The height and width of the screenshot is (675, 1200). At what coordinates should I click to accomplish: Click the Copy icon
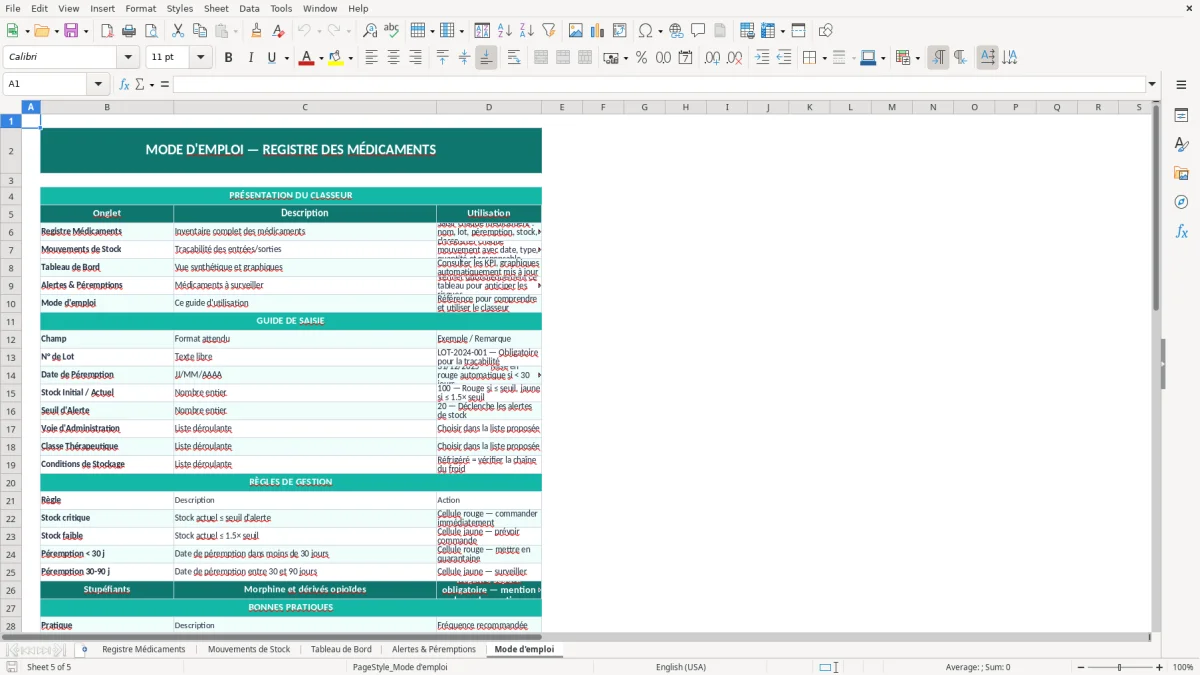(x=200, y=31)
